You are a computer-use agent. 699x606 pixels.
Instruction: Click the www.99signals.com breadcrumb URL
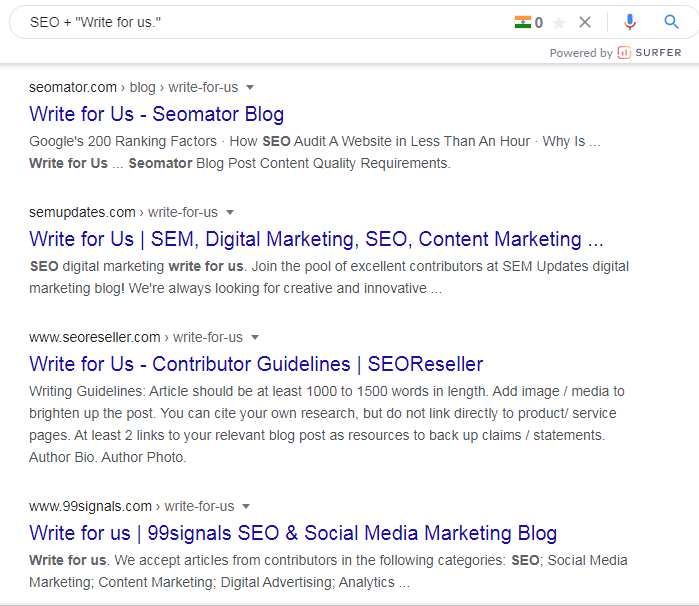click(91, 506)
